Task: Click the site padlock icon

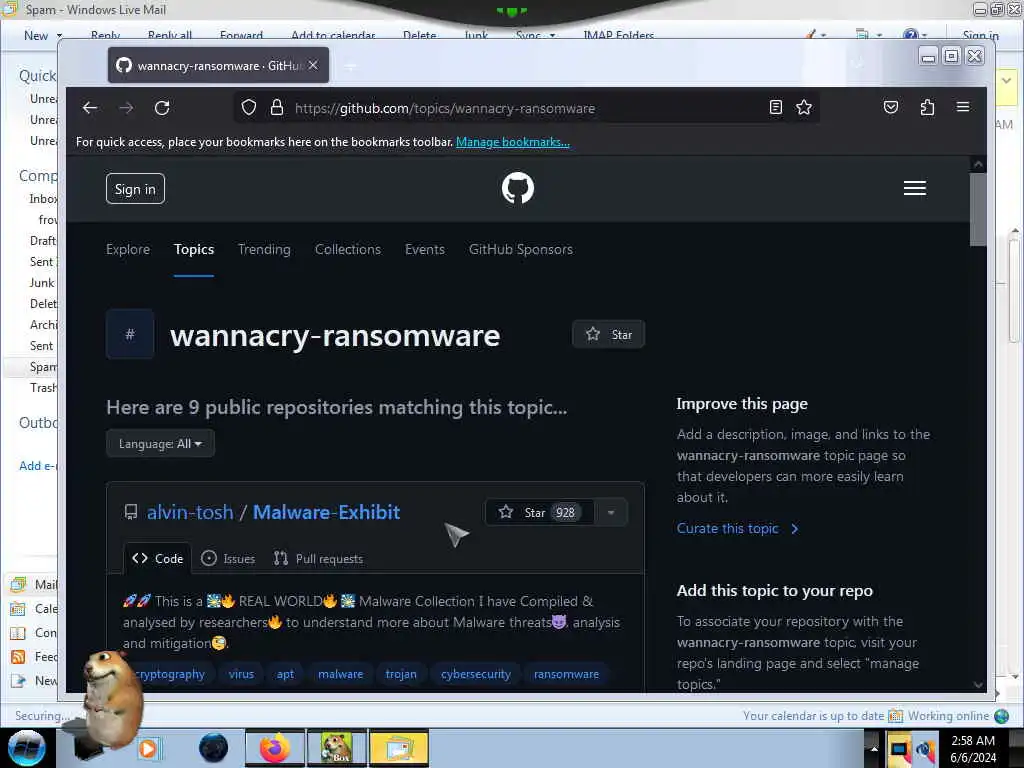Action: coord(277,108)
